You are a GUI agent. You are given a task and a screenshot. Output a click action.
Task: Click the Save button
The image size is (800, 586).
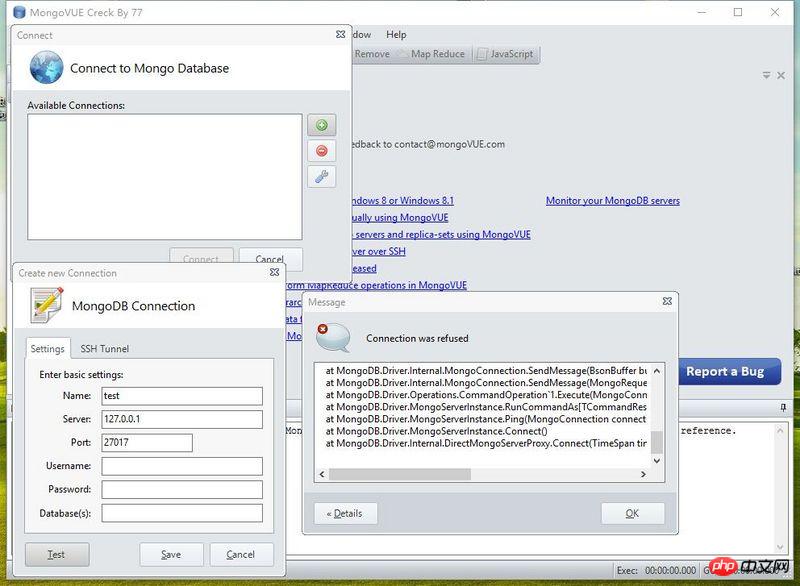[171, 554]
